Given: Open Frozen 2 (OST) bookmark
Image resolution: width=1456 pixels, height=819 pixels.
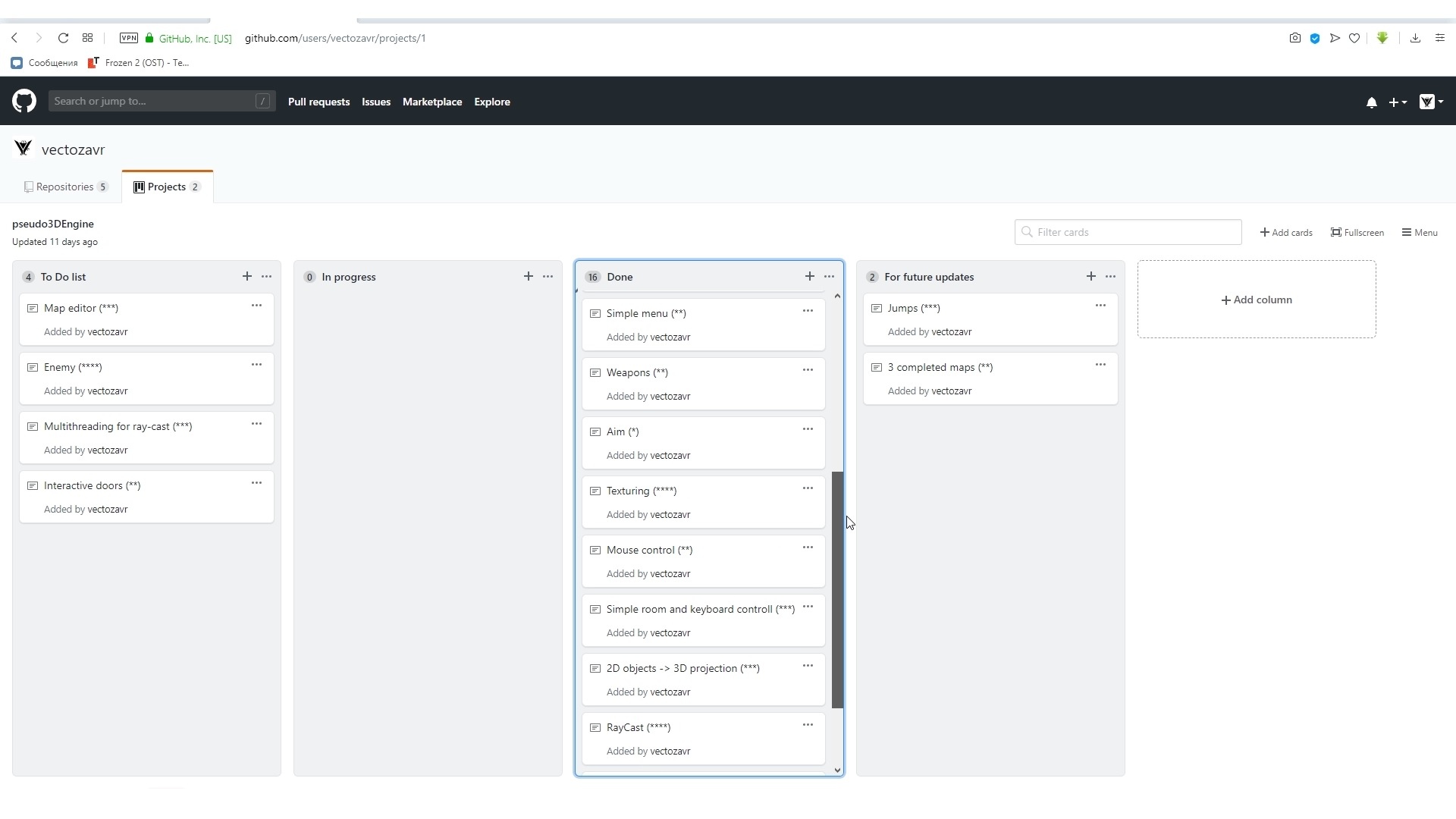Looking at the screenshot, I should point(139,63).
